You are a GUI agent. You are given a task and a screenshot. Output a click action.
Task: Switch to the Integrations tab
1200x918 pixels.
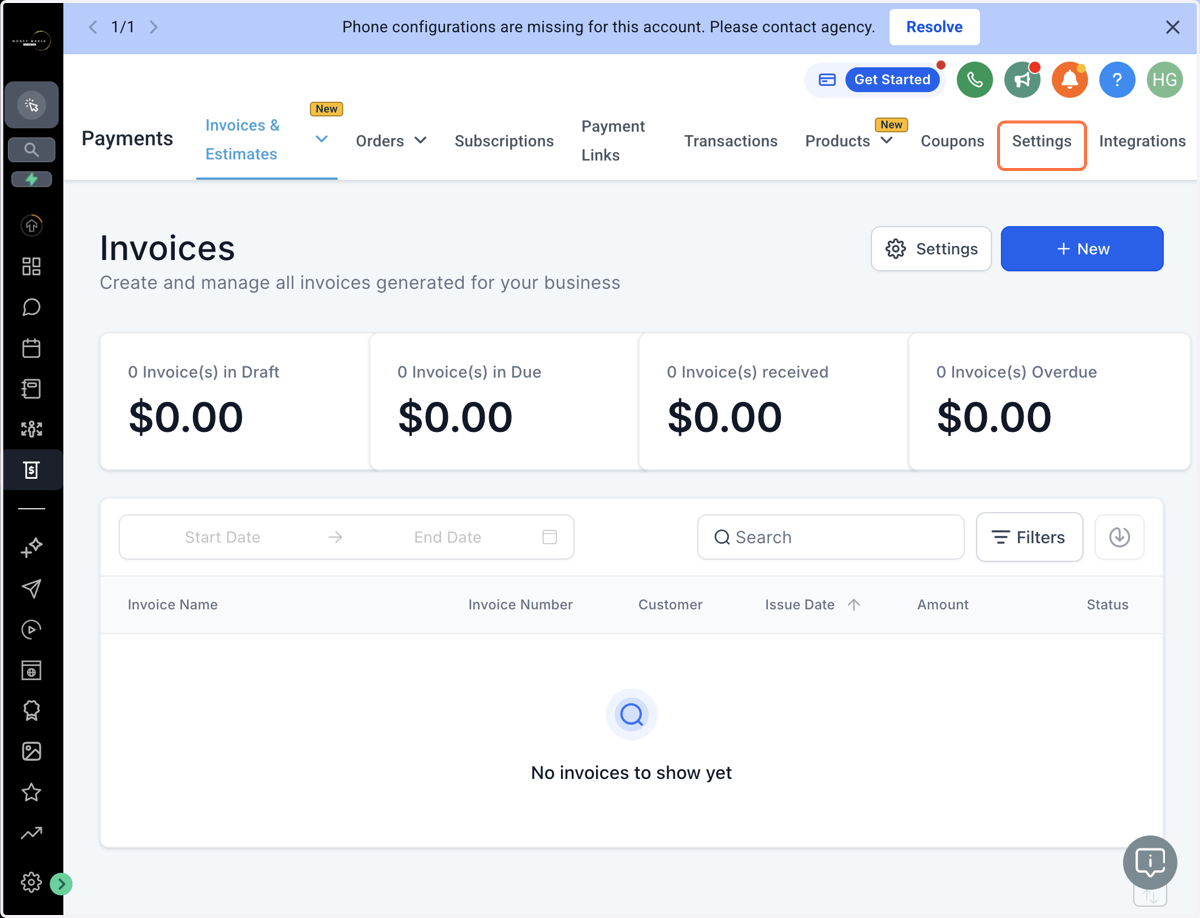tap(1142, 141)
